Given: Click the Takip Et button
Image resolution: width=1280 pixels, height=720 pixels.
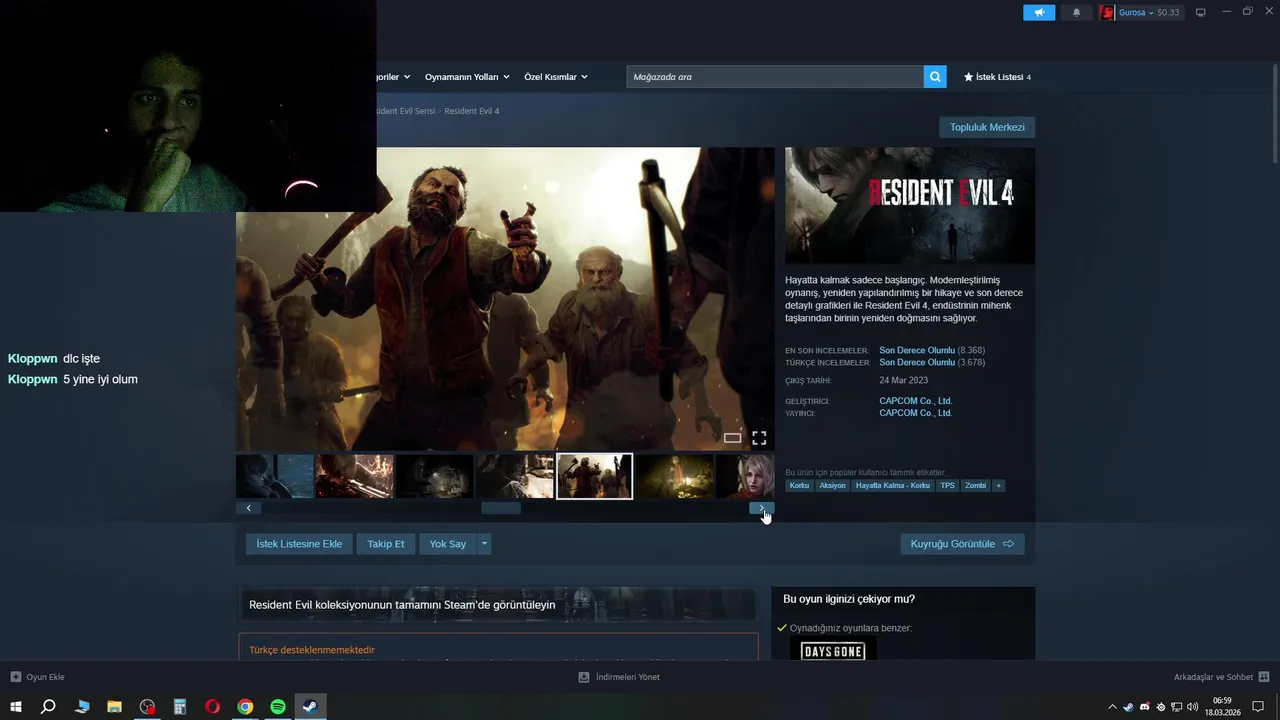Looking at the screenshot, I should 386,544.
